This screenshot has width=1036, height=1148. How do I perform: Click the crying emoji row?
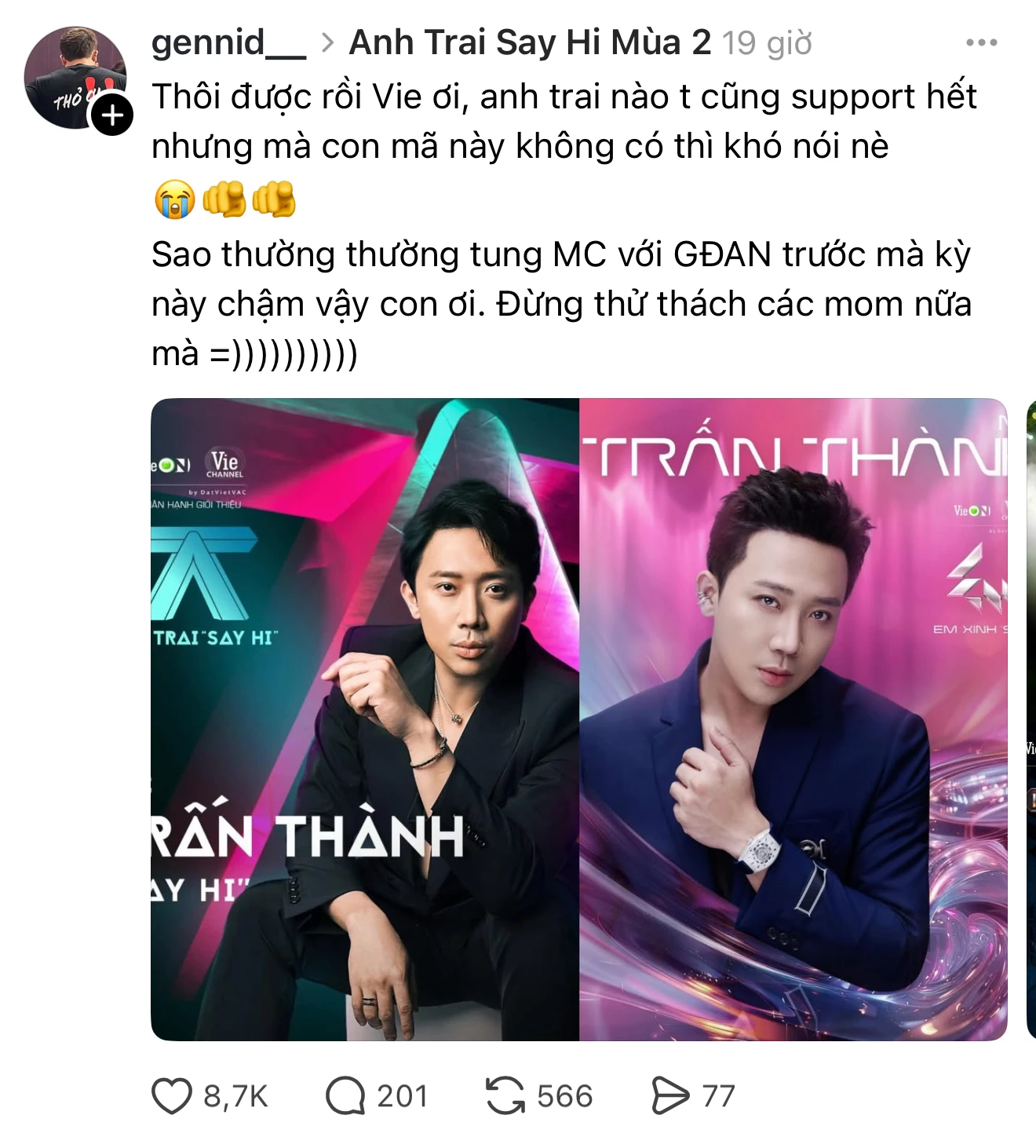pos(224,199)
